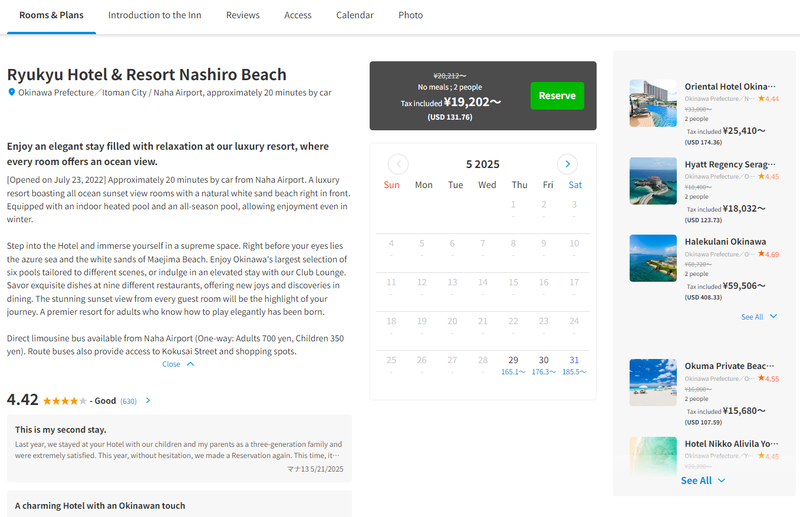Screen dimensions: 800x517
Task: Click the 4.42 rating score
Action: pyautogui.click(x=22, y=399)
